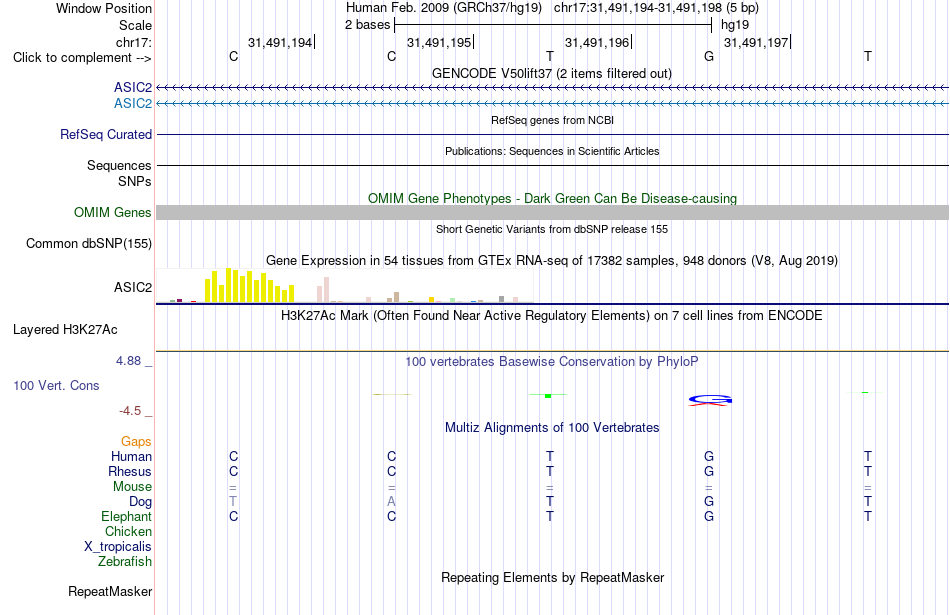
Task: Click the 'Sequences' track label
Action: click(119, 165)
